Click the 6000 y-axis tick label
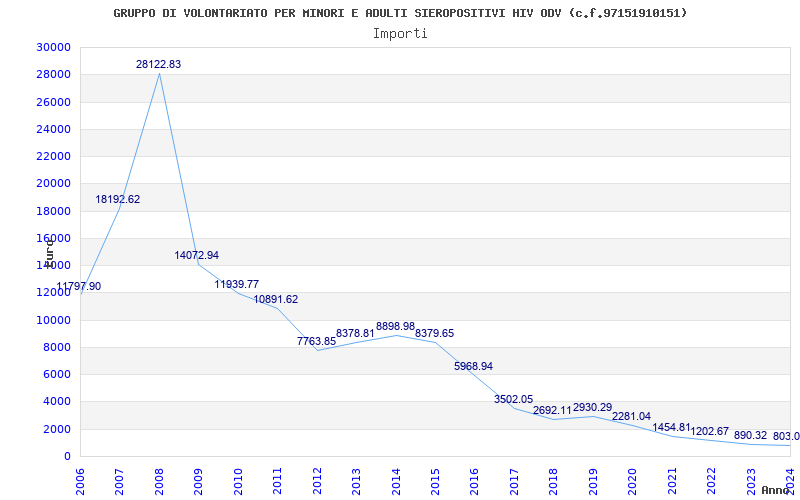800x500 pixels. 56,374
